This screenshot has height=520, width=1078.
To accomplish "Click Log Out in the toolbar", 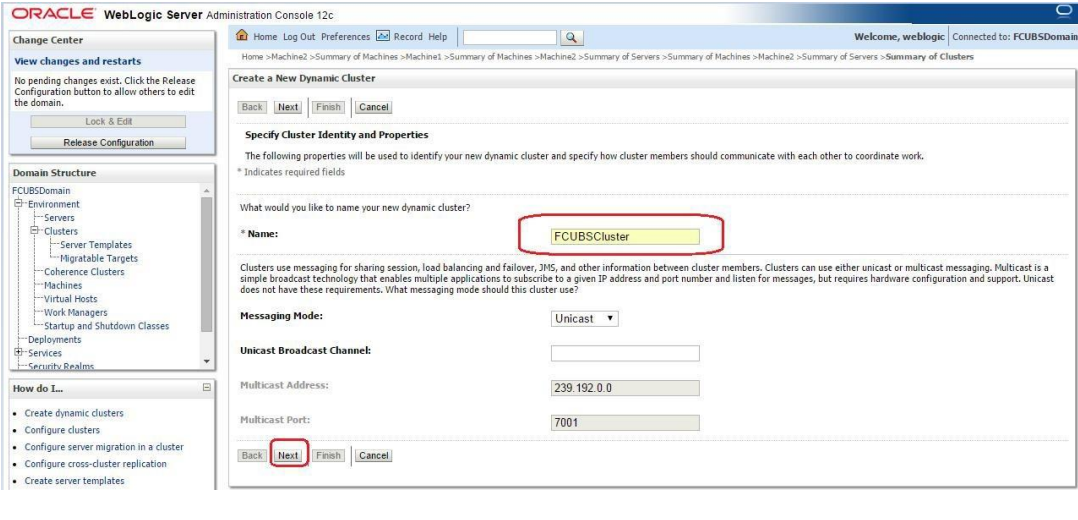I will 299,37.
